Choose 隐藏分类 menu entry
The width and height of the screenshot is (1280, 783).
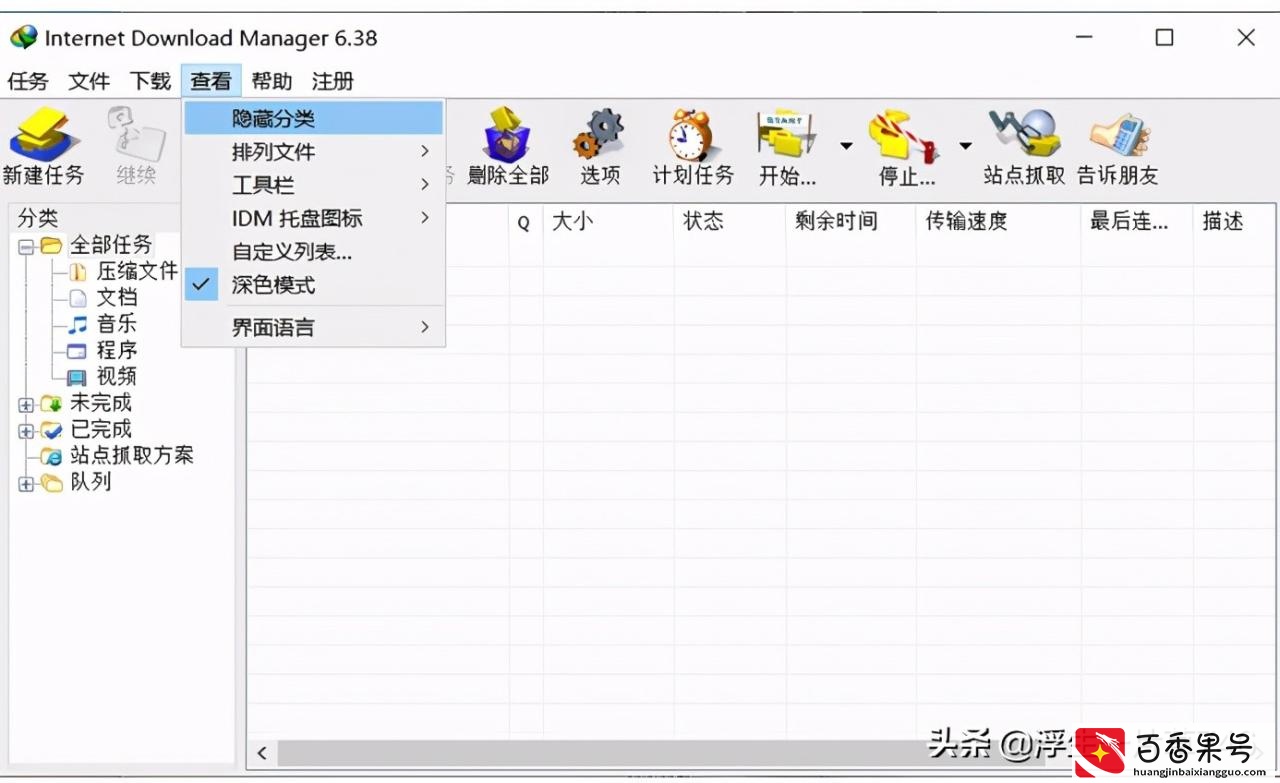(x=313, y=118)
